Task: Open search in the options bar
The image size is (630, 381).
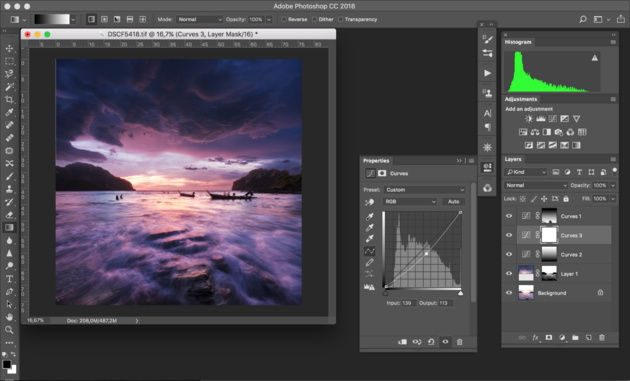Action: pos(583,19)
